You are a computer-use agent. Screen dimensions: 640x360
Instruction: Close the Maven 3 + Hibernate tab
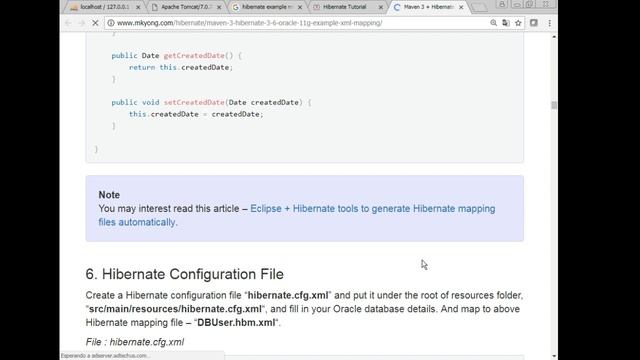461,7
